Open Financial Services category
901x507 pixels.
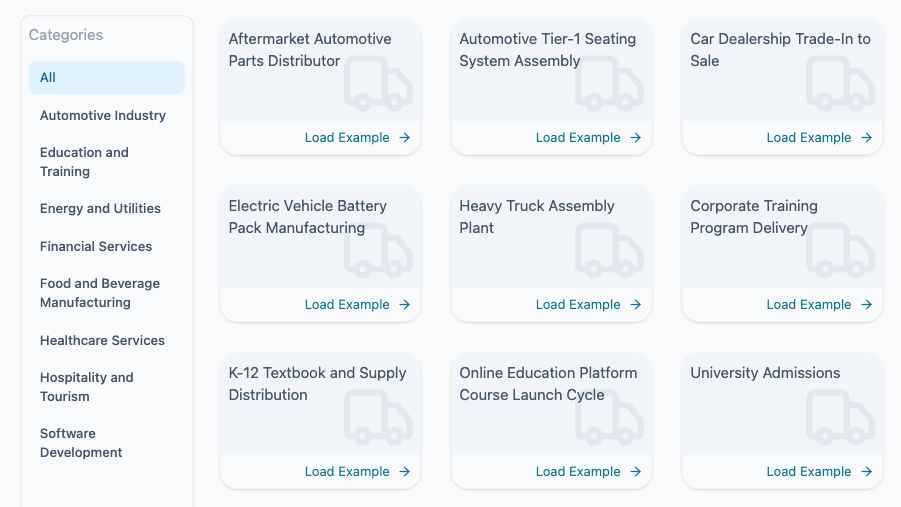(96, 247)
